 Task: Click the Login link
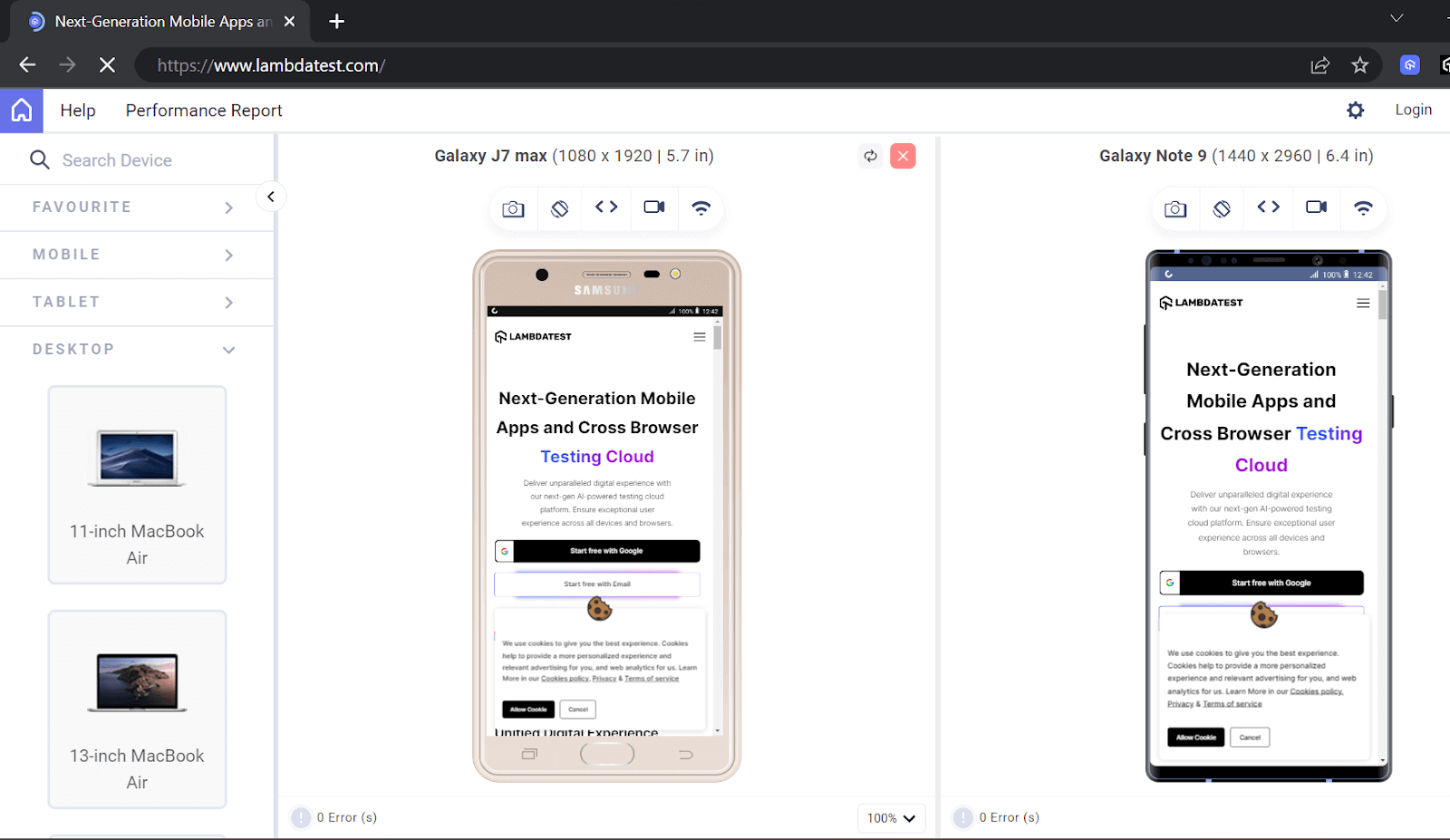point(1413,109)
